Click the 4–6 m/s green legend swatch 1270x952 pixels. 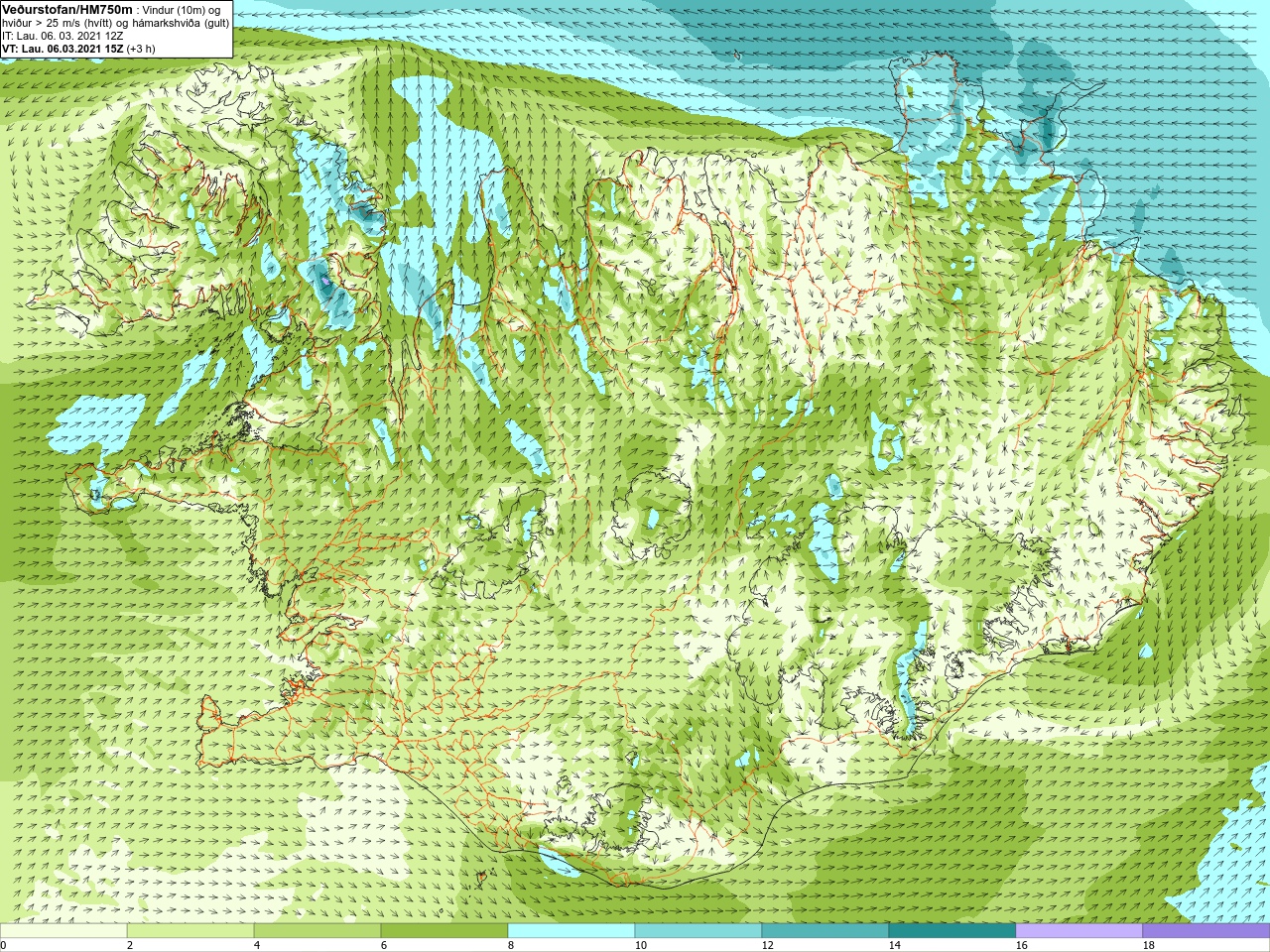[317, 931]
